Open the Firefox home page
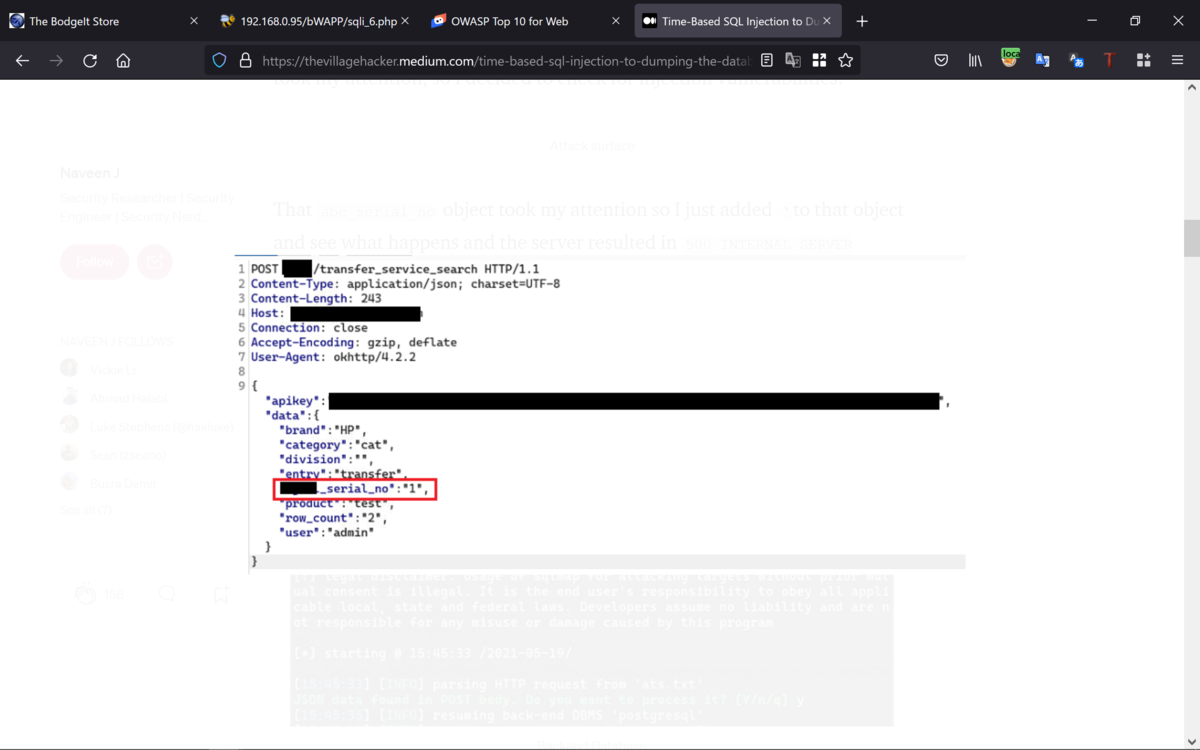 pyautogui.click(x=123, y=61)
